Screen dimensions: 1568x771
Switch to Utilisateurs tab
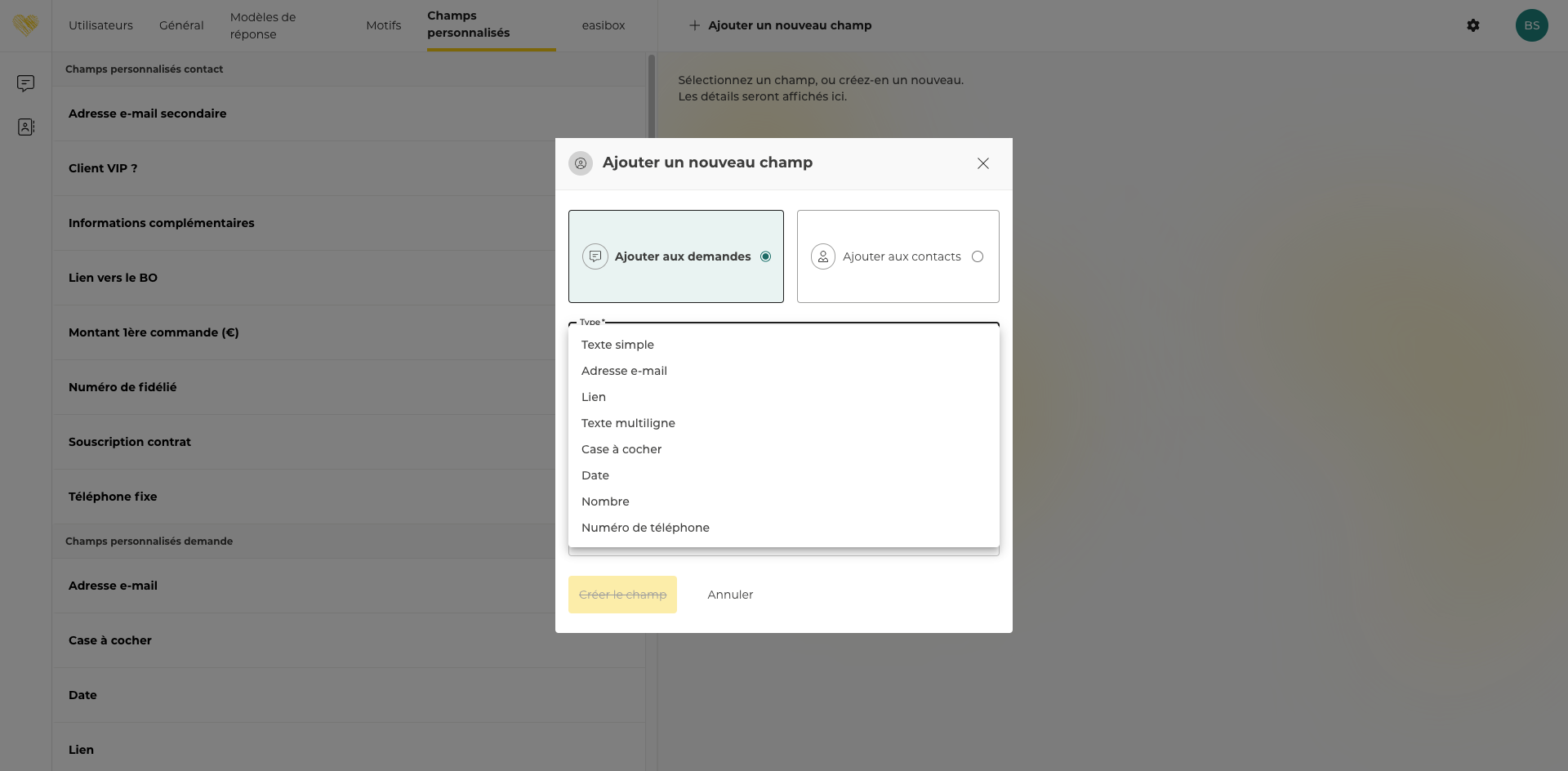pos(100,25)
